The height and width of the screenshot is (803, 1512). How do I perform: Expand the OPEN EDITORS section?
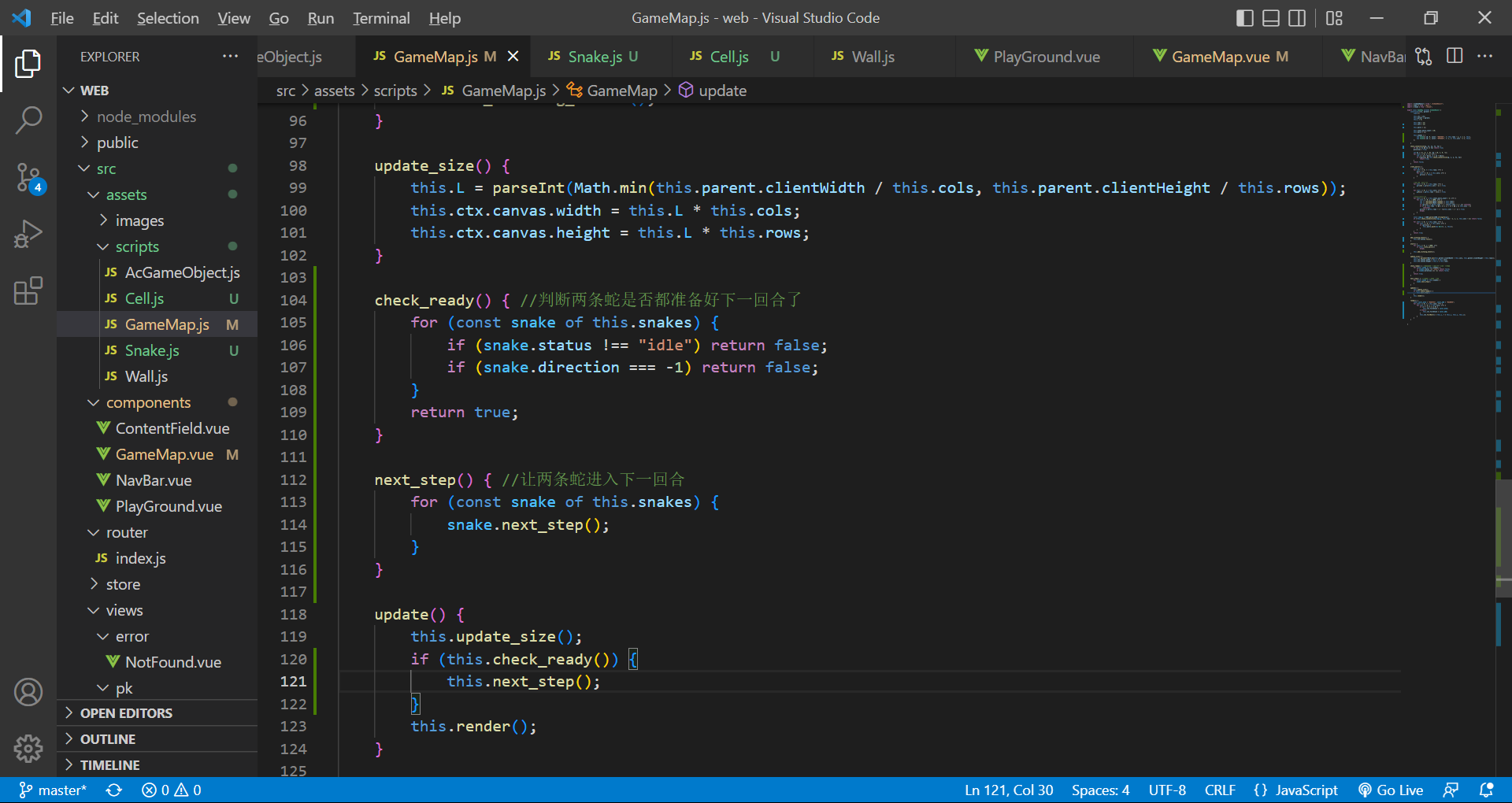click(157, 713)
